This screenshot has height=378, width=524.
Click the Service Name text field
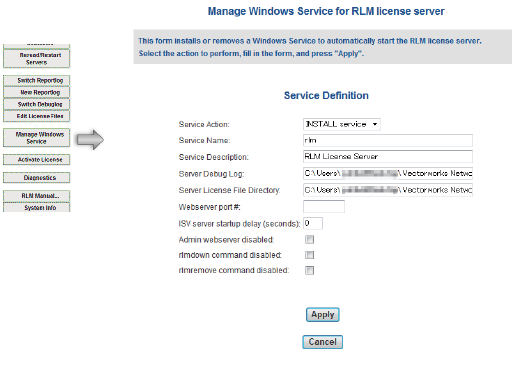coord(388,140)
